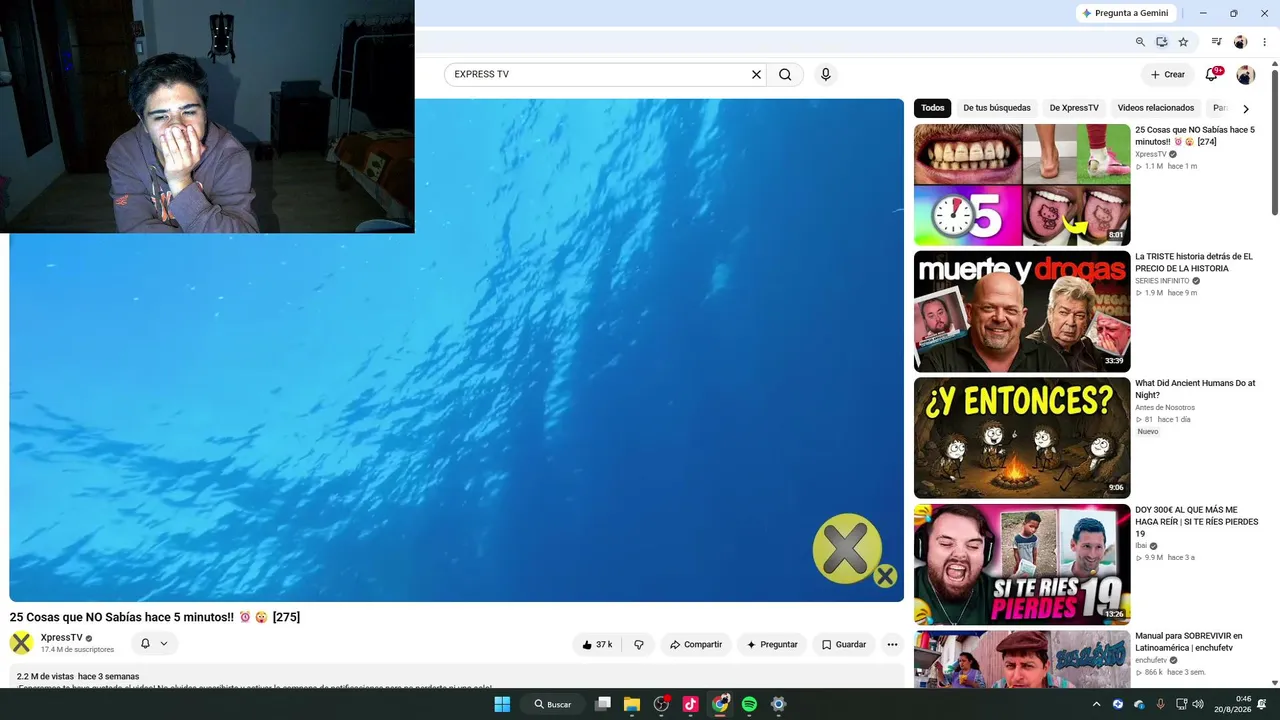Click the SERIES INFINITO channel name
The width and height of the screenshot is (1280, 720).
pos(1162,281)
